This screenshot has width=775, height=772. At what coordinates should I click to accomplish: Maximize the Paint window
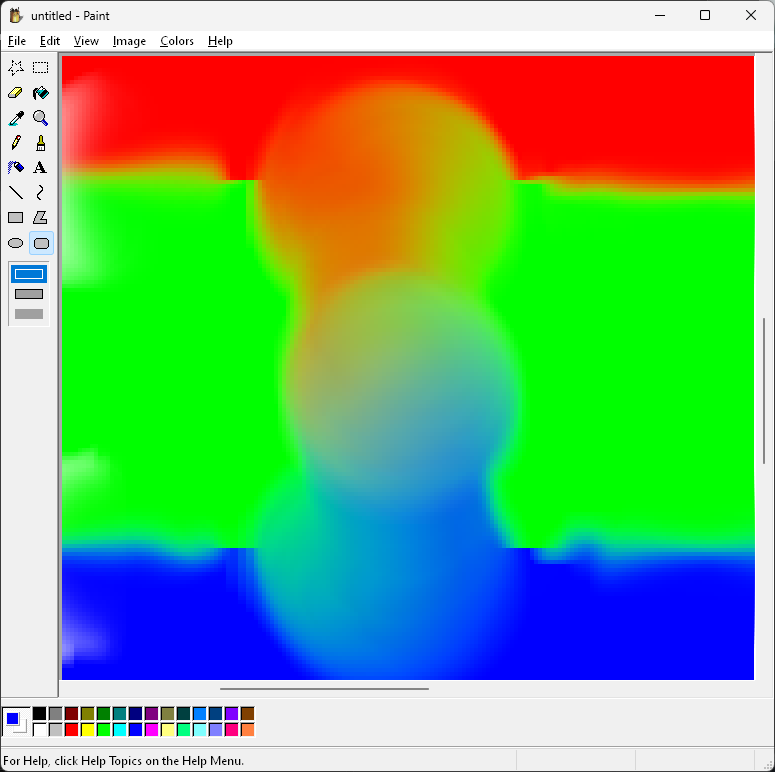[x=705, y=15]
